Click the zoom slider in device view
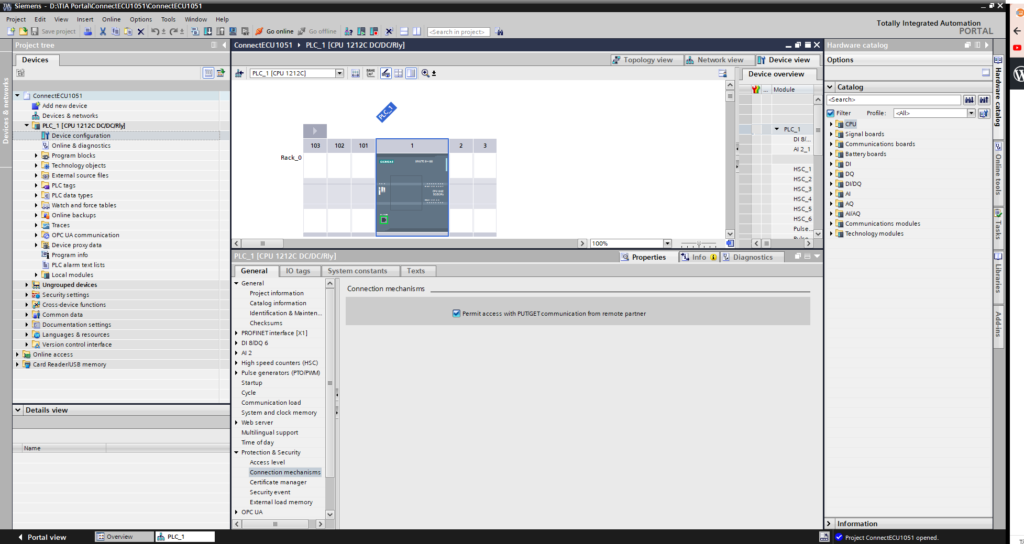1024x544 pixels. pyautogui.click(x=698, y=244)
